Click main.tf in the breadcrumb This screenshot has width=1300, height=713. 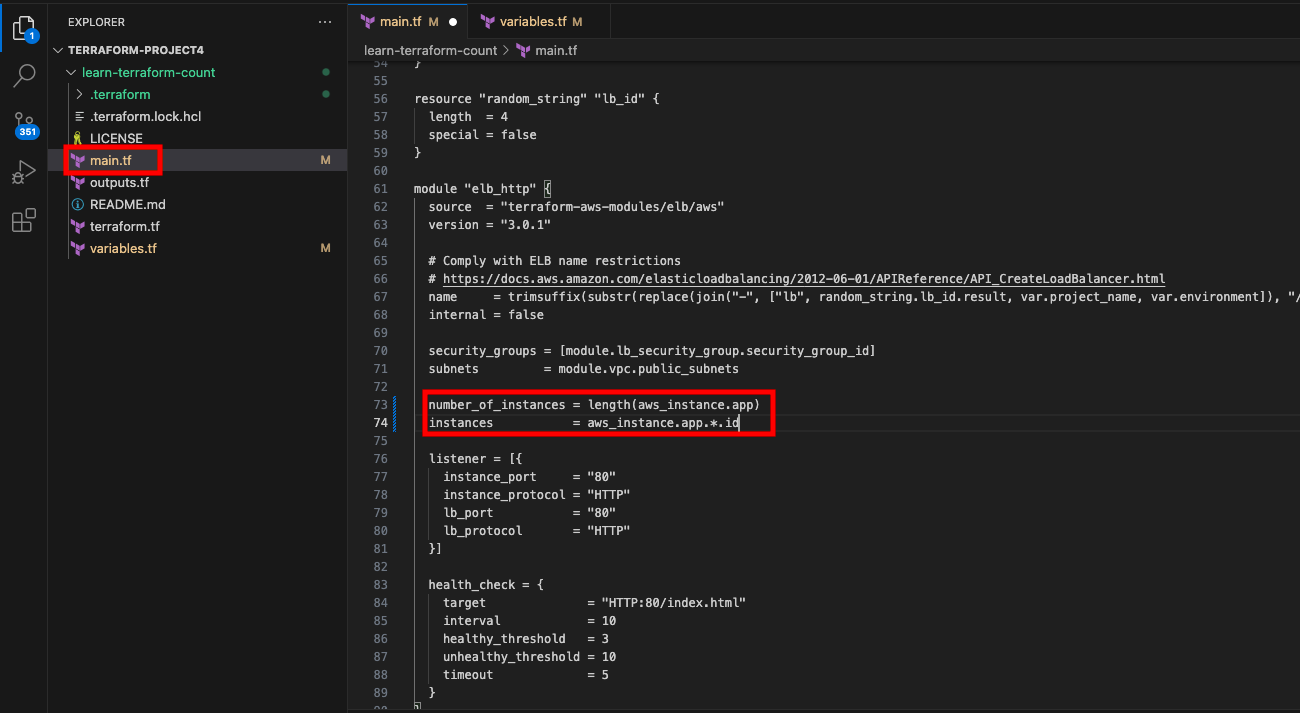556,50
